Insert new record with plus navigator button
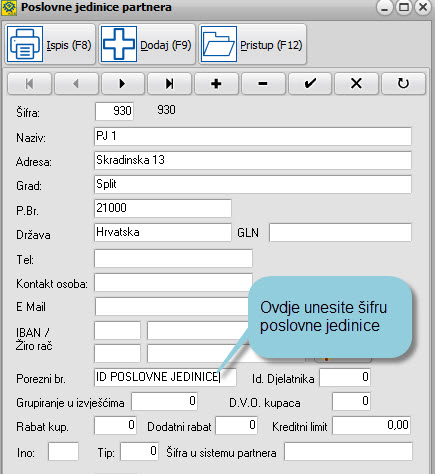The width and height of the screenshot is (435, 474). (x=216, y=84)
